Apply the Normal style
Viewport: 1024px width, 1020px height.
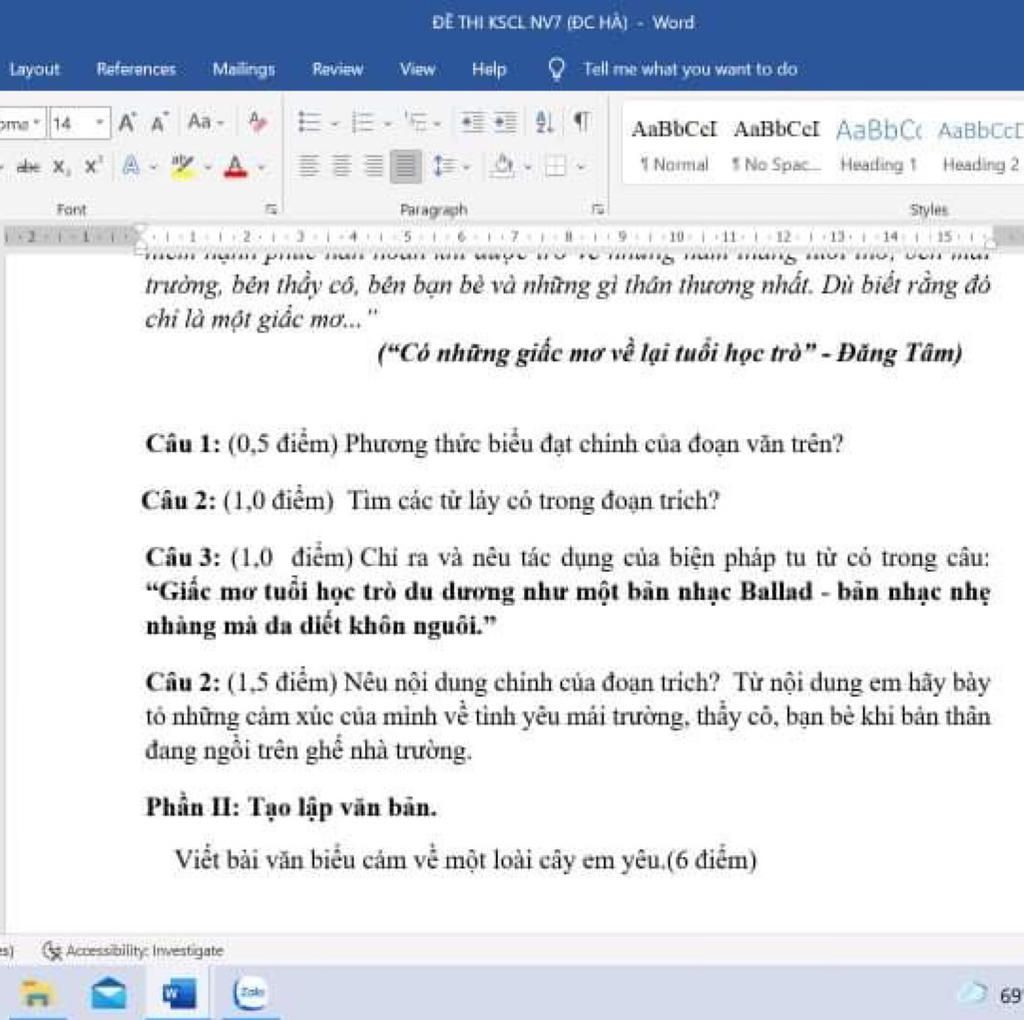[674, 145]
